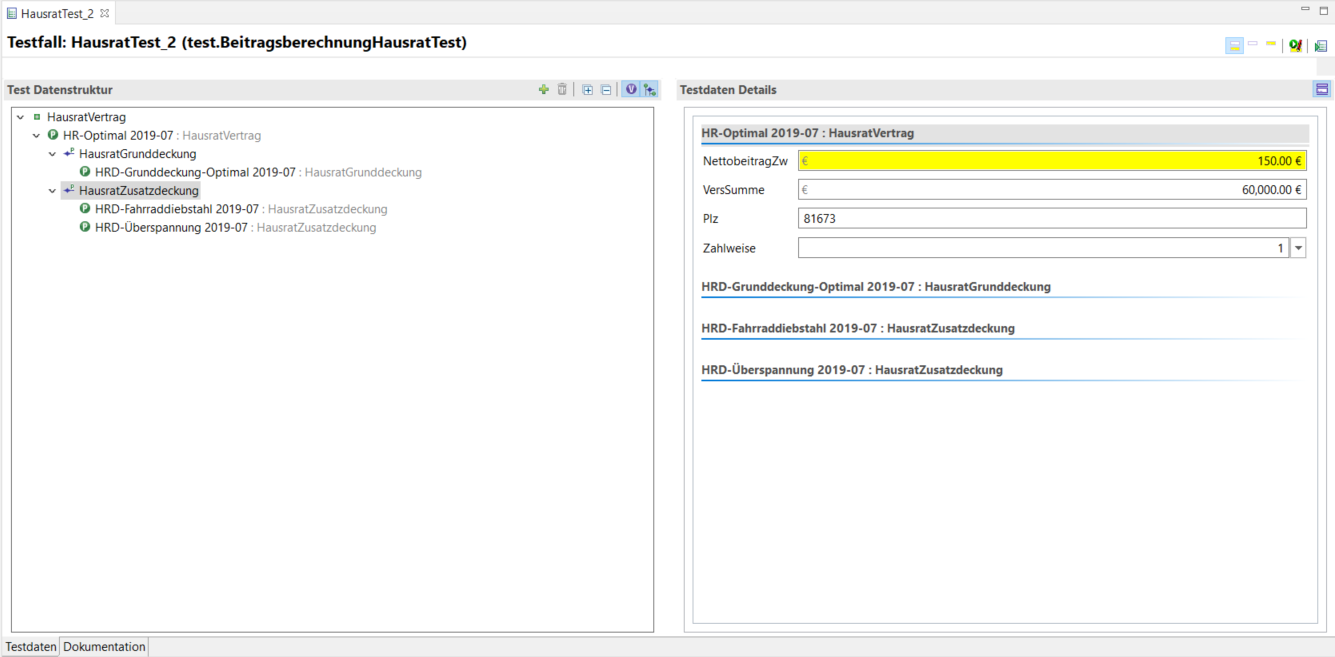1335x657 pixels.
Task: Collapse the HausratZusatzdeckung tree node
Action: click(x=53, y=191)
